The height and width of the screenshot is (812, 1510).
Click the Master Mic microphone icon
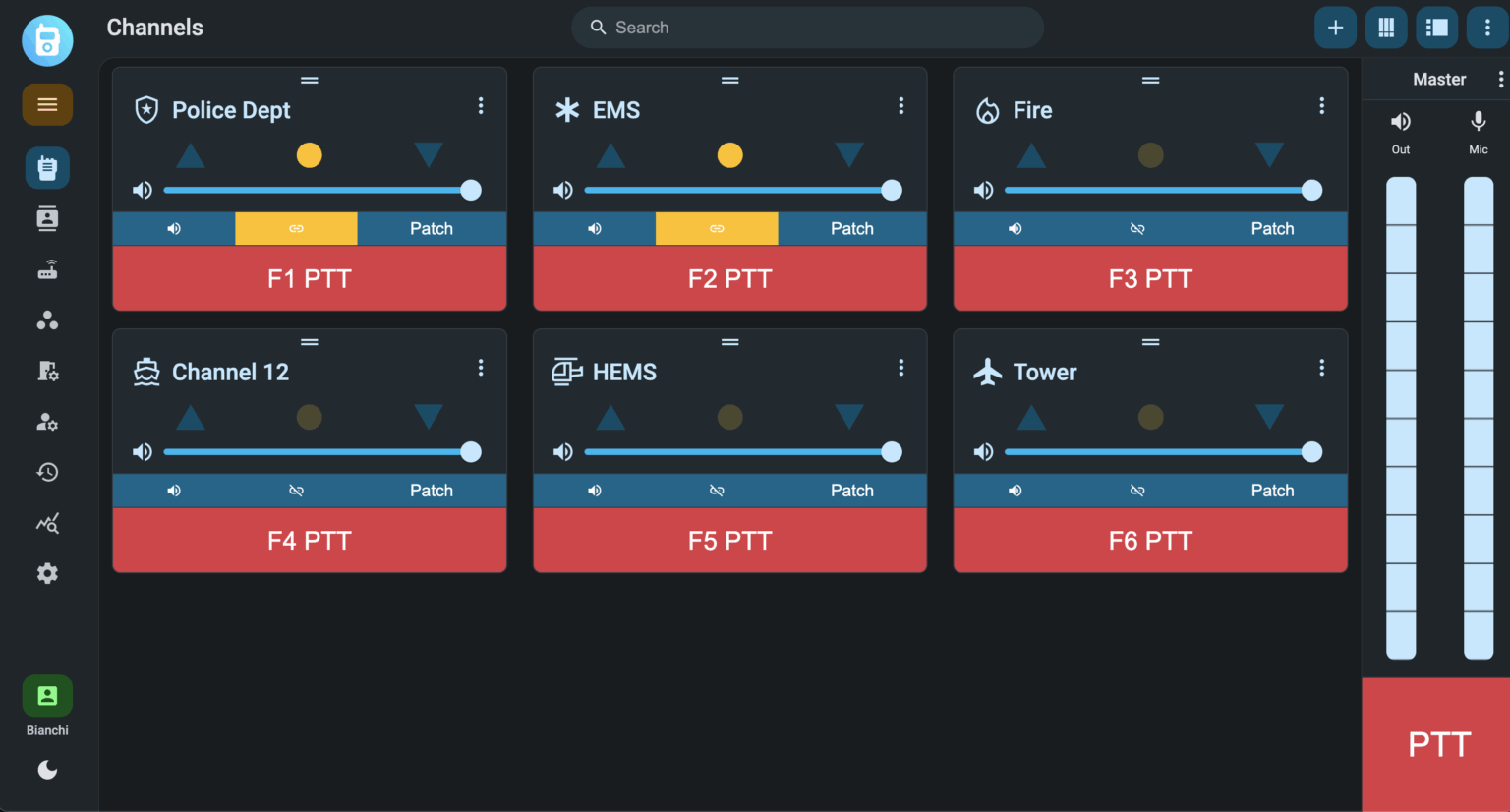[x=1478, y=122]
